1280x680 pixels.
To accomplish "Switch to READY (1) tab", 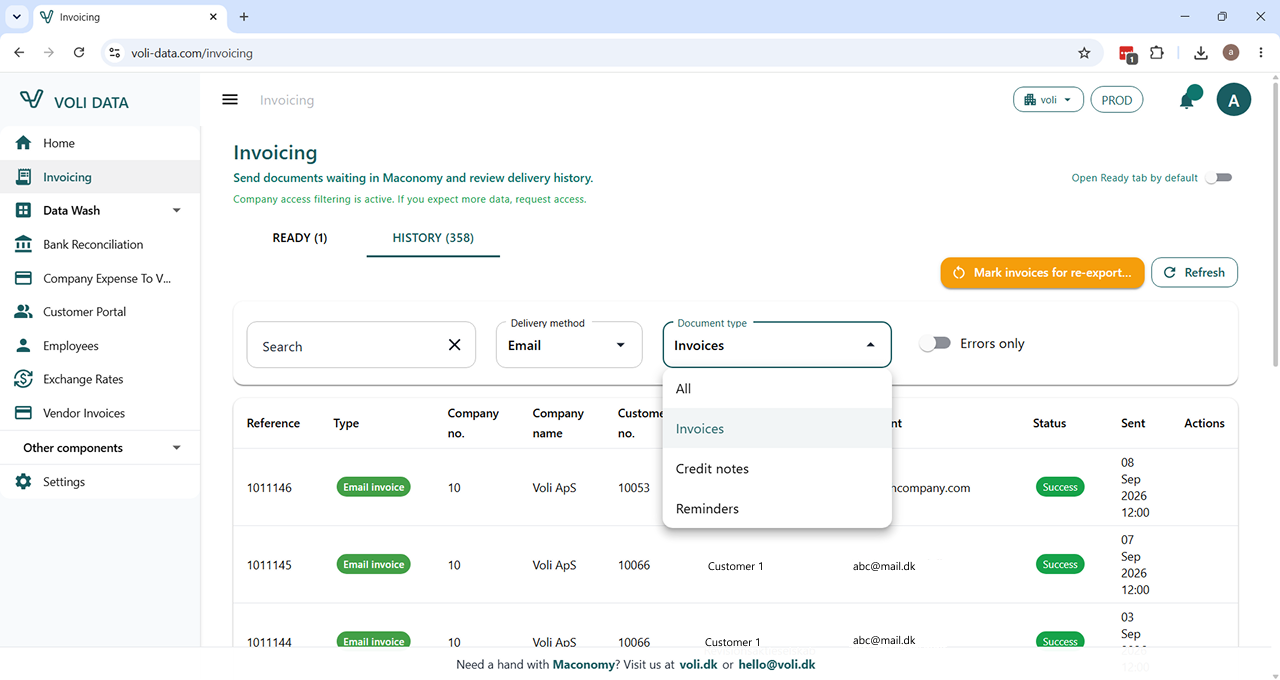I will pos(300,238).
